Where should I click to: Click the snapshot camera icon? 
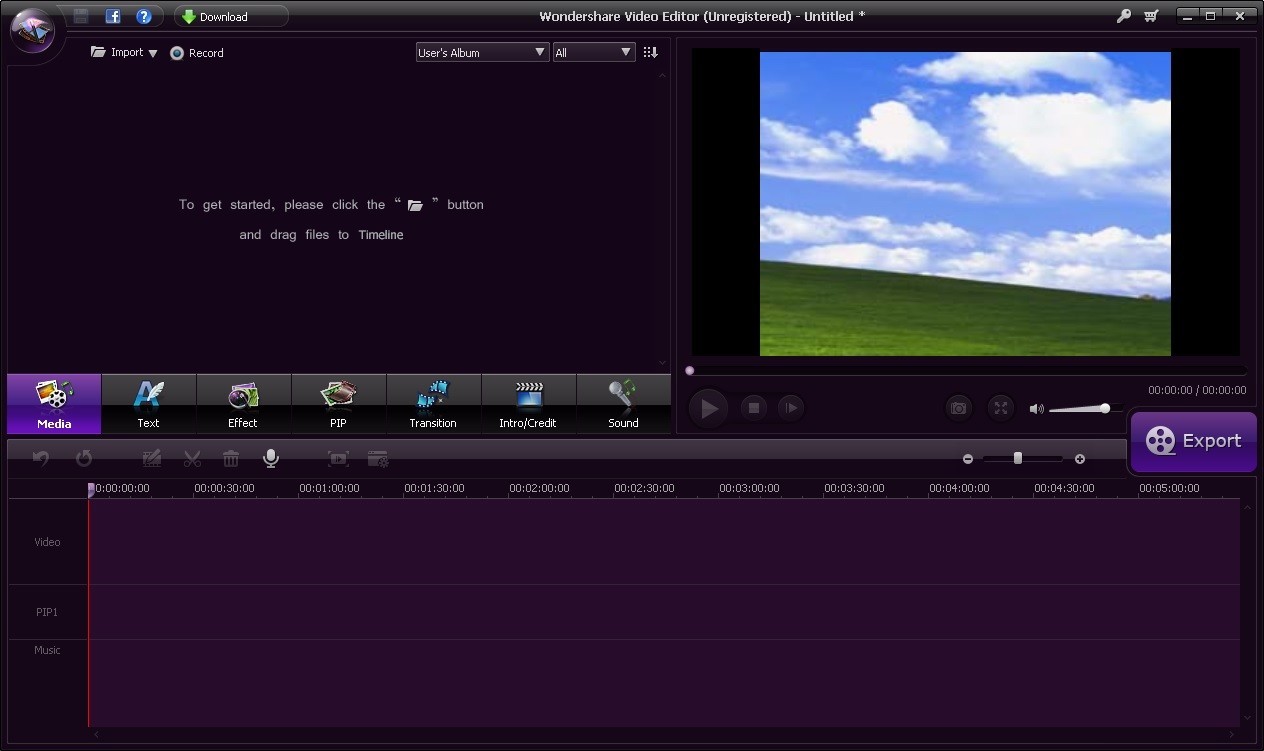point(958,408)
